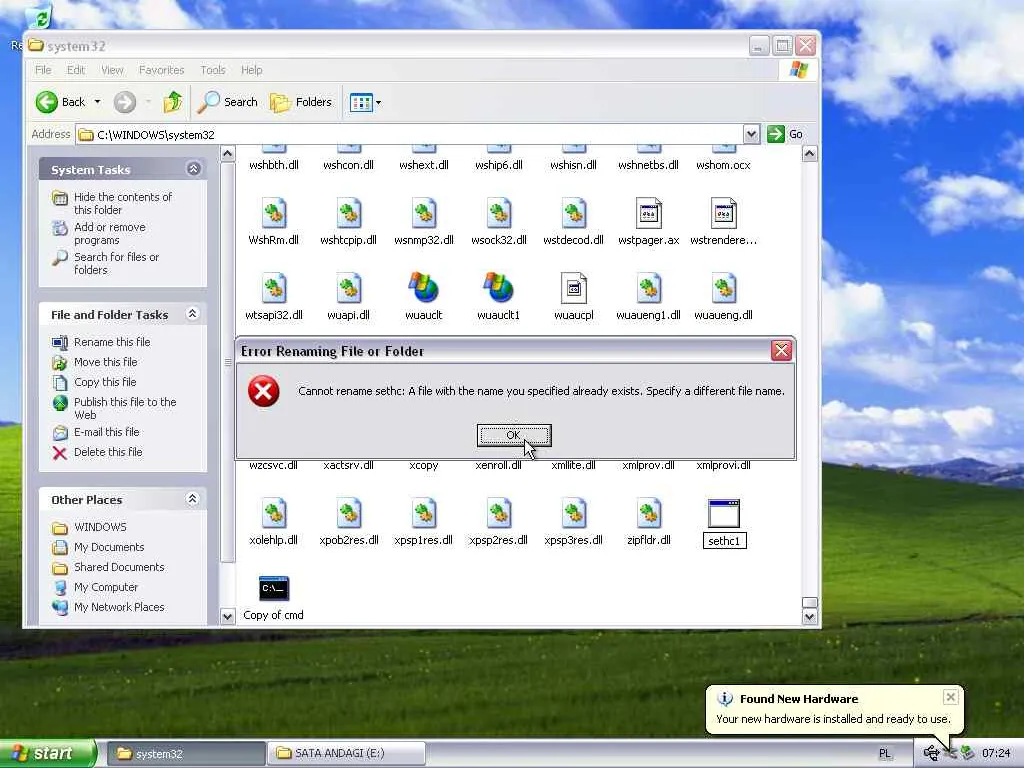Image resolution: width=1024 pixels, height=768 pixels.
Task: Click Add or remove programs link
Action: pos(110,233)
